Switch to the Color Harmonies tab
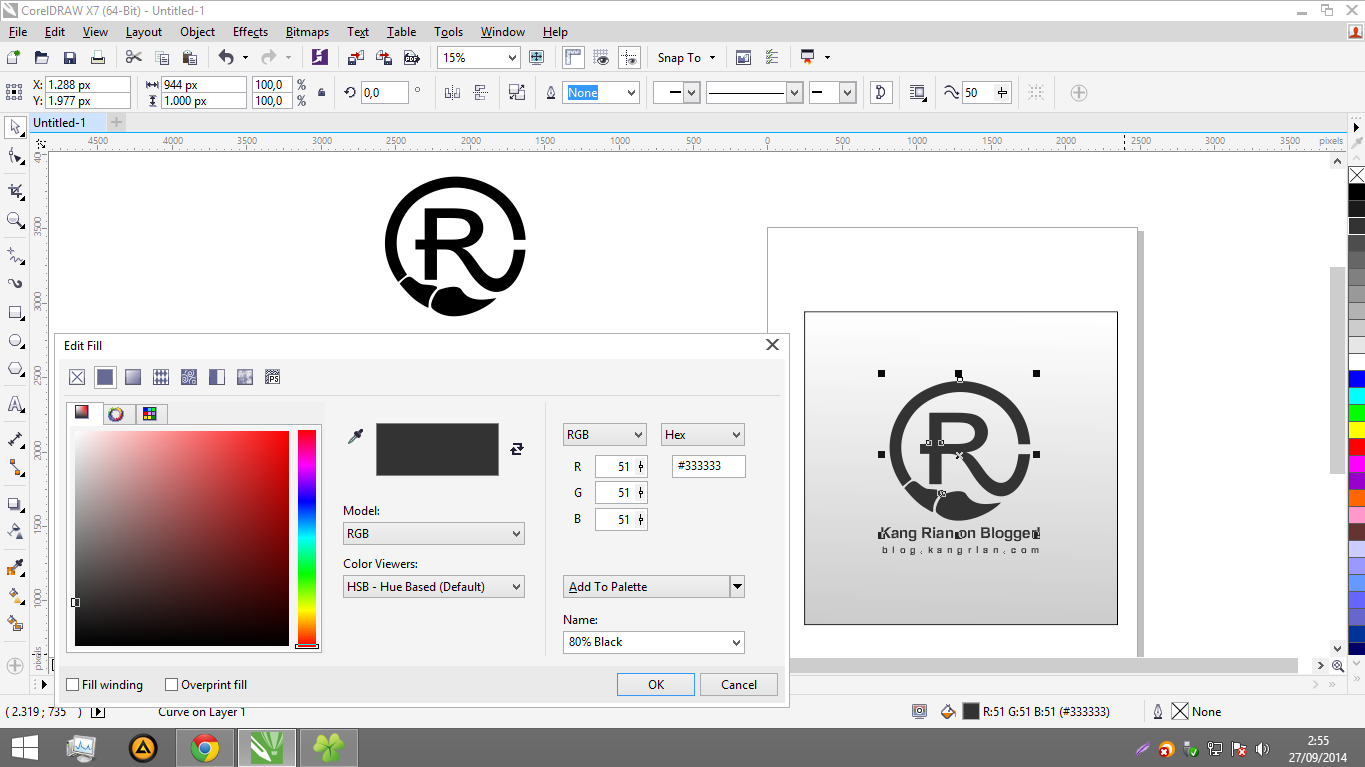 click(116, 414)
